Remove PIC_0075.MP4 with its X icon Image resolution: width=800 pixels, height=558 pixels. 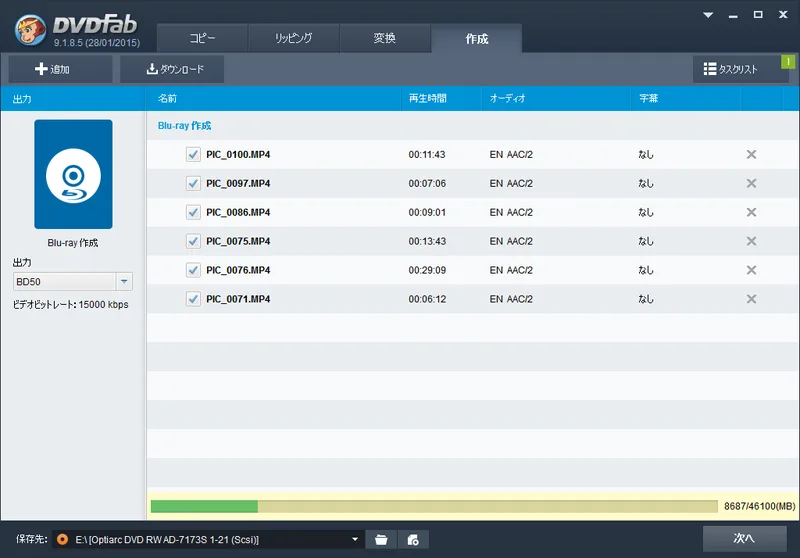(751, 241)
